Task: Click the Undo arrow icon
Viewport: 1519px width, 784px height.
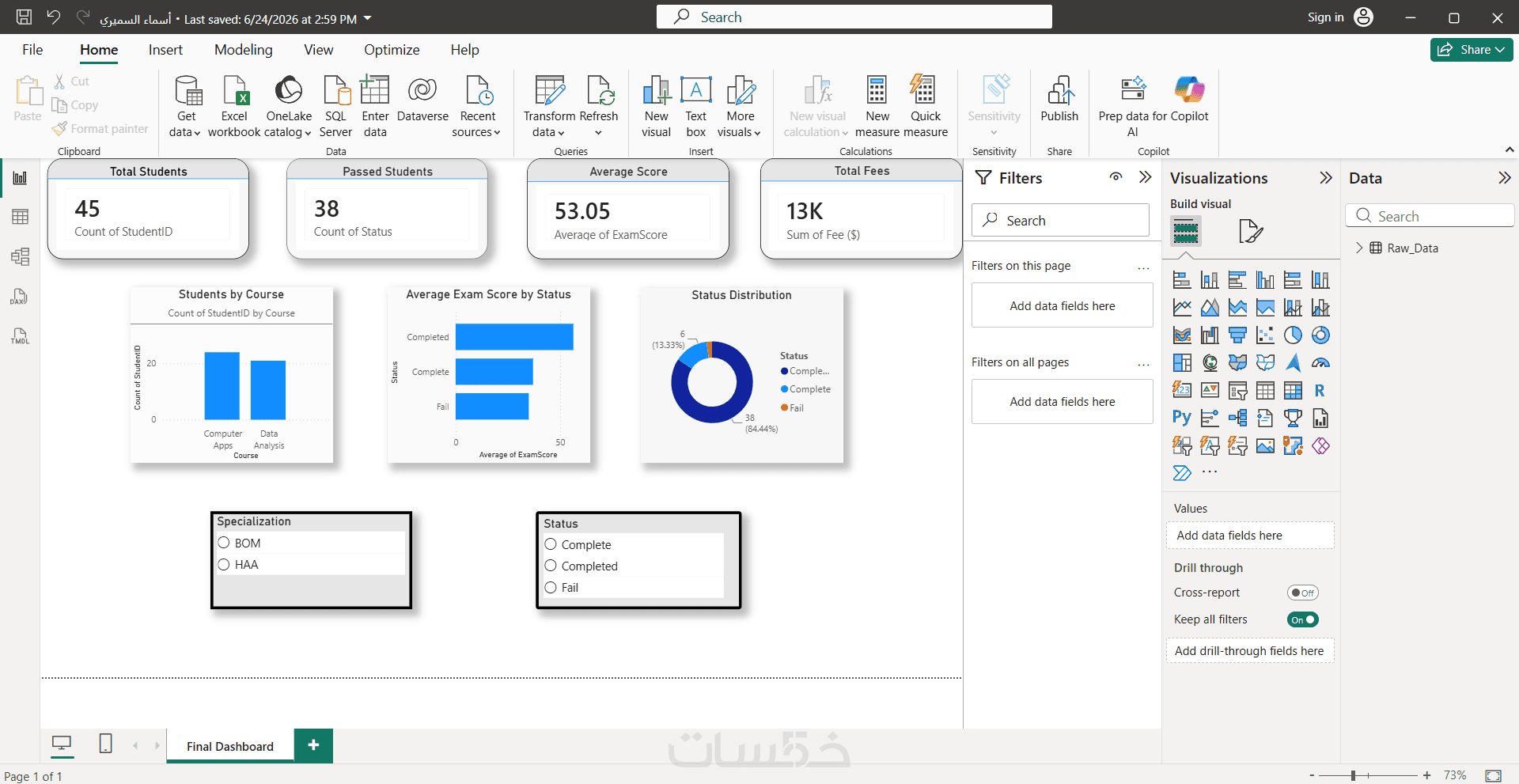Action: 53,17
